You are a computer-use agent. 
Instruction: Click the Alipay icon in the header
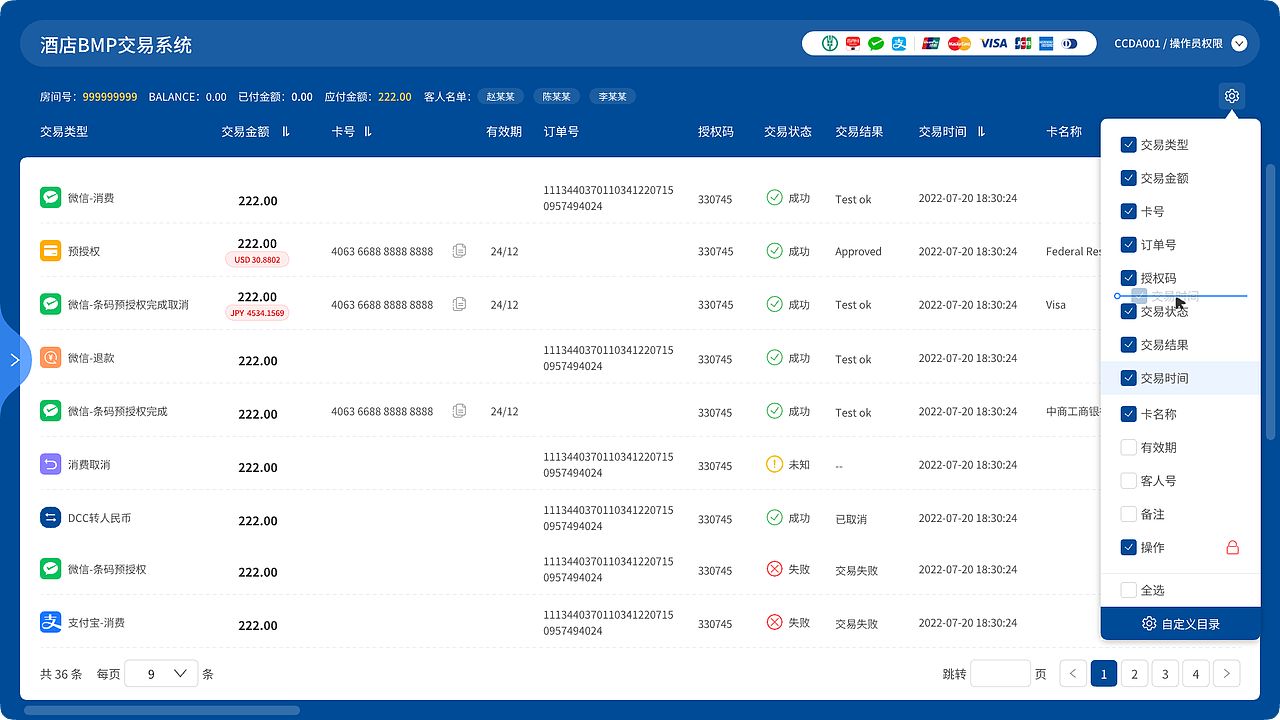tap(899, 43)
